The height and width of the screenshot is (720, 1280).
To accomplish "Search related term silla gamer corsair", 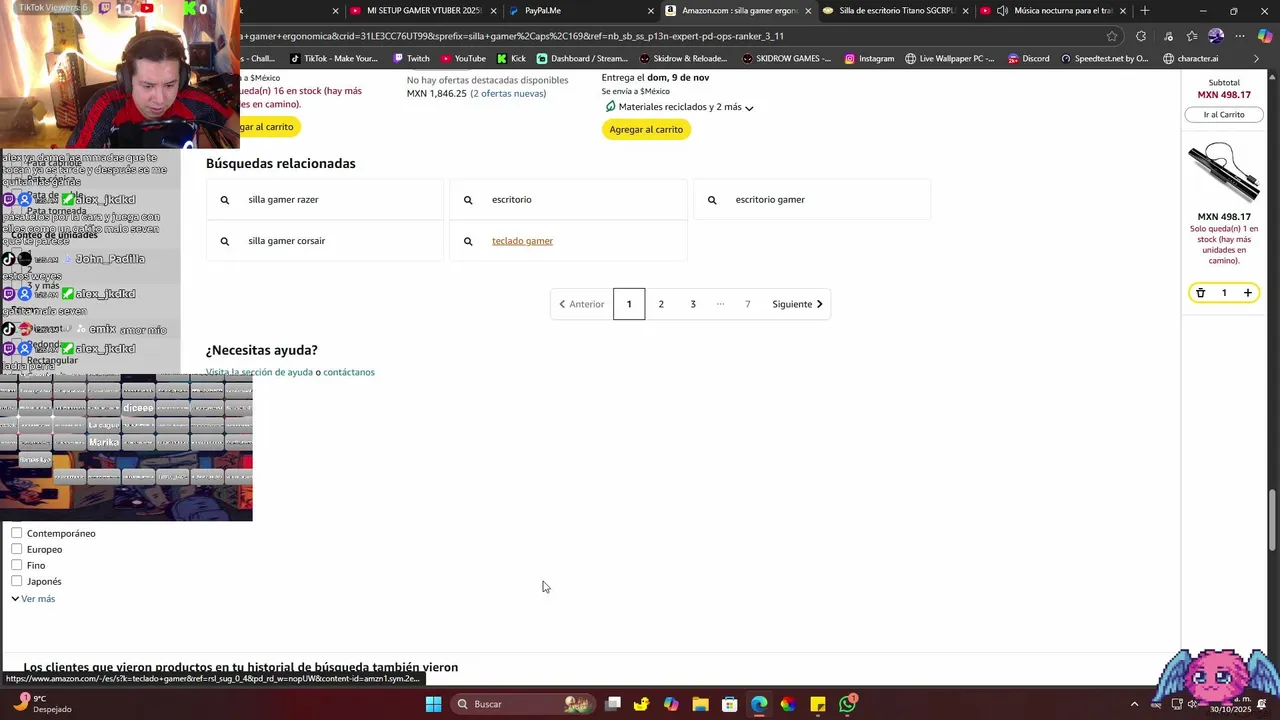I will (324, 241).
